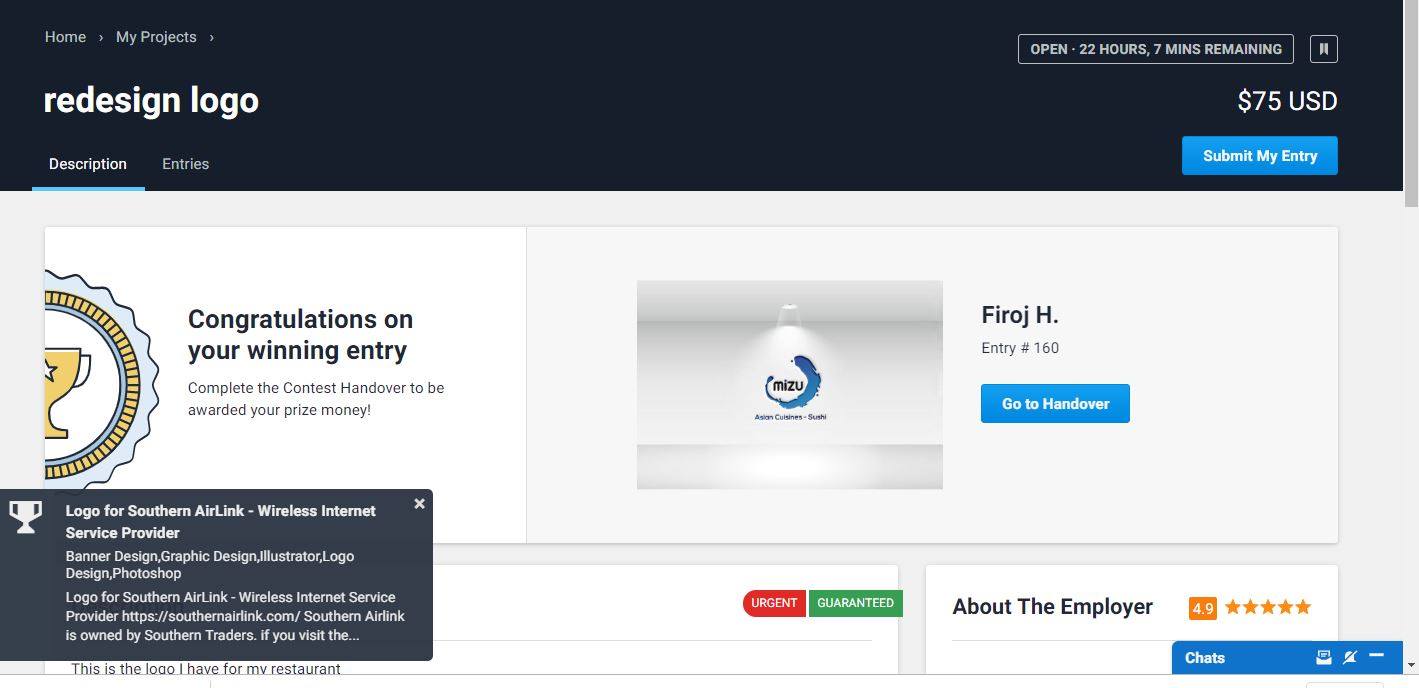Toggle the muted chat sound icon
Viewport: 1419px width, 688px height.
(1350, 657)
